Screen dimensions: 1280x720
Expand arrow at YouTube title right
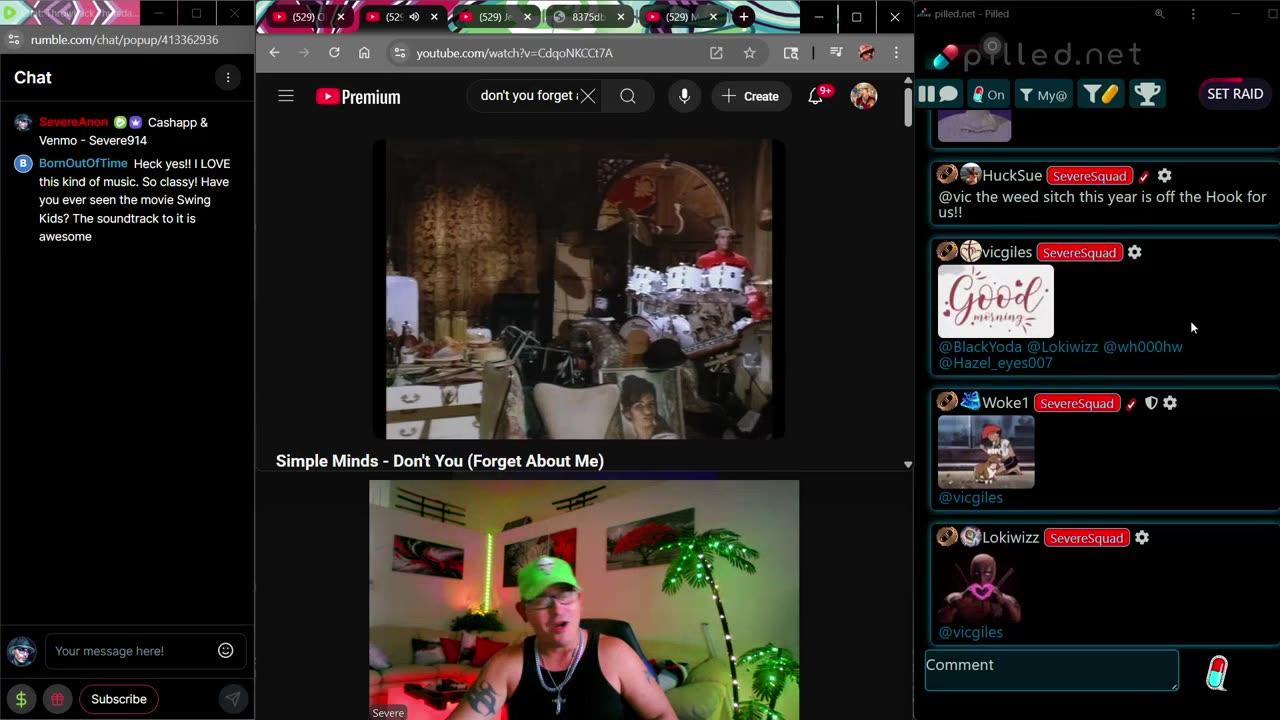click(907, 464)
